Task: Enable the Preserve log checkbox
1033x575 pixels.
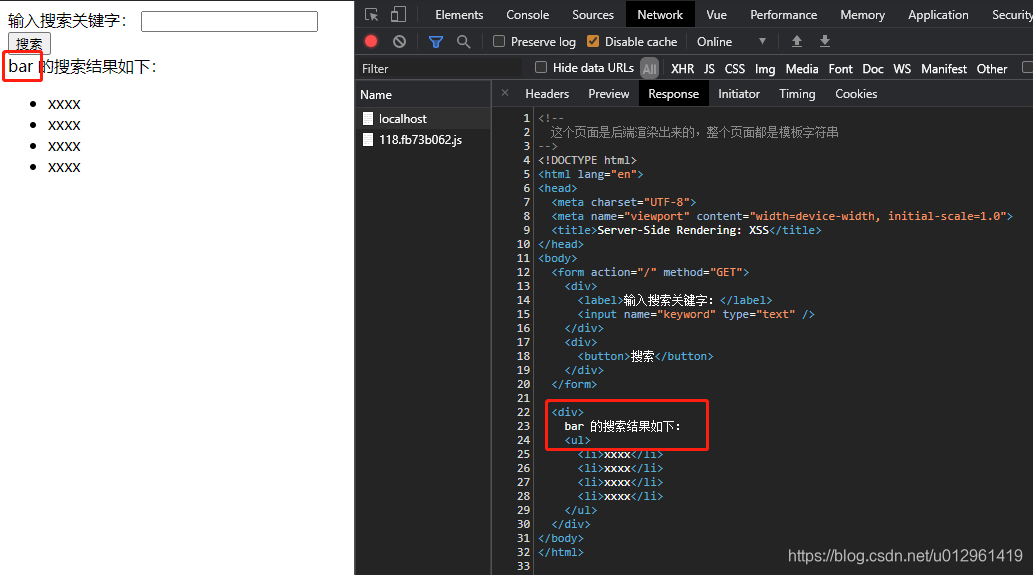Action: pos(499,41)
